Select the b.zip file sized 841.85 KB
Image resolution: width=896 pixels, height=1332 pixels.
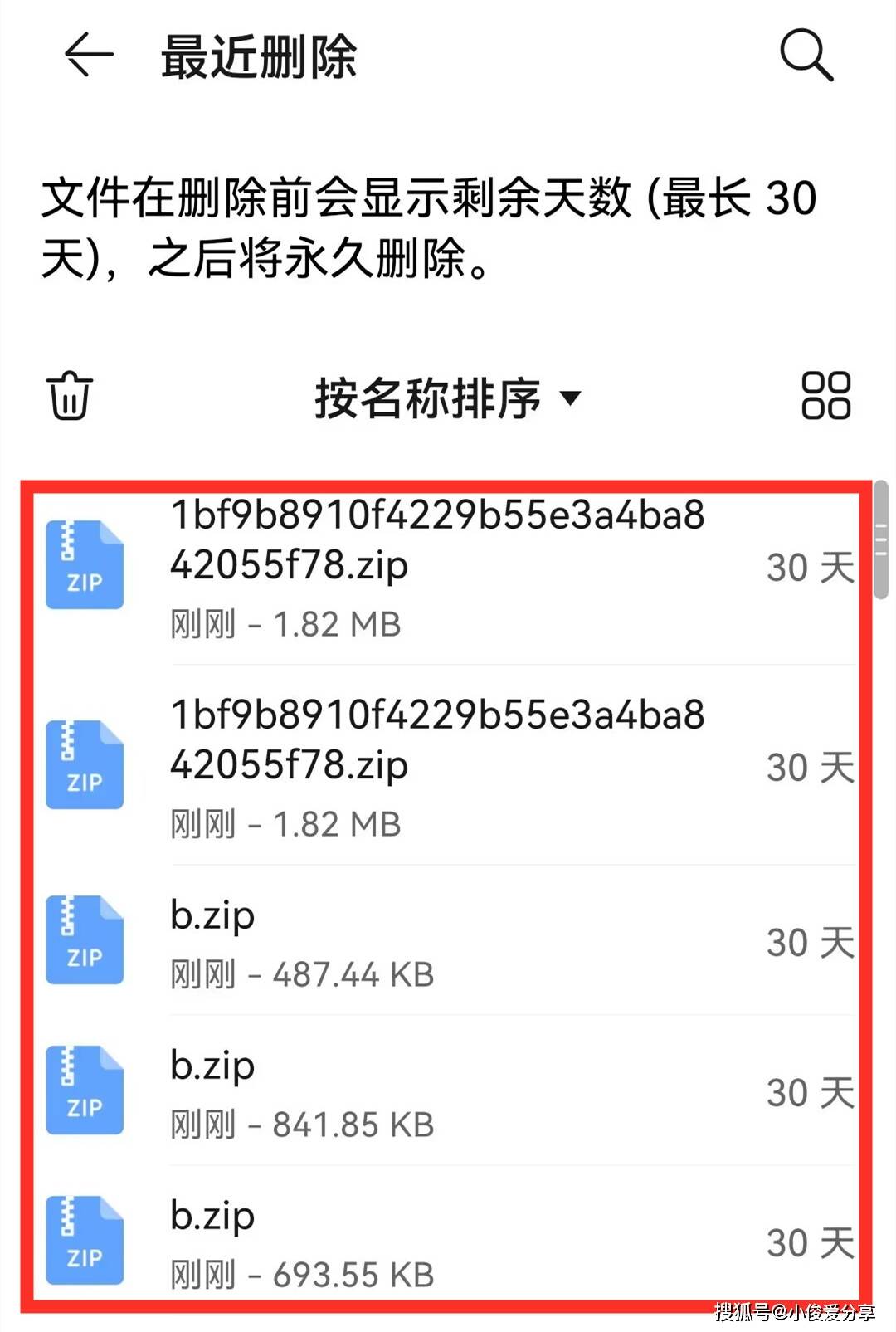(448, 1090)
